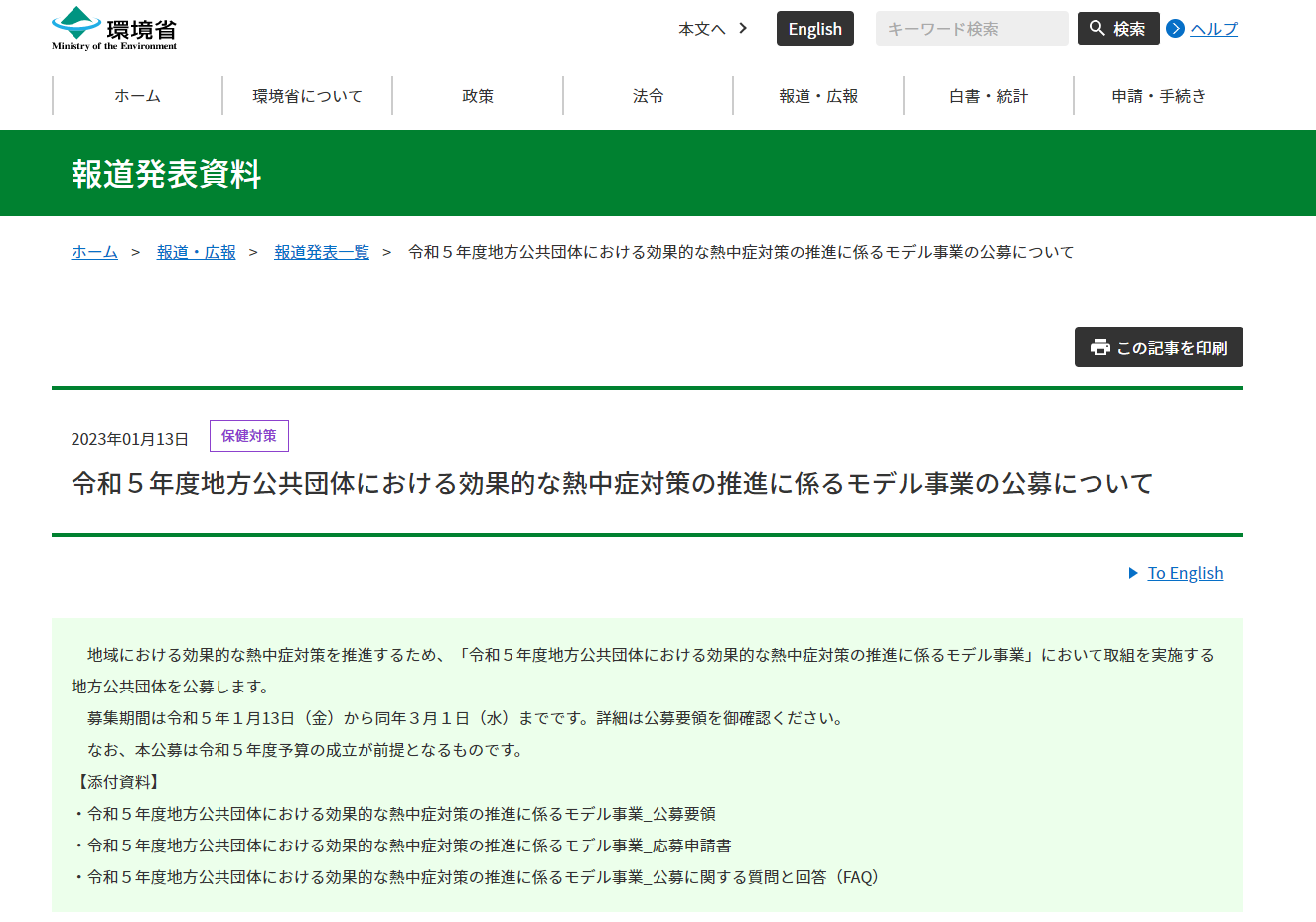
Task: Select 申請・手続き from the navigation bar
Action: pyautogui.click(x=1158, y=96)
